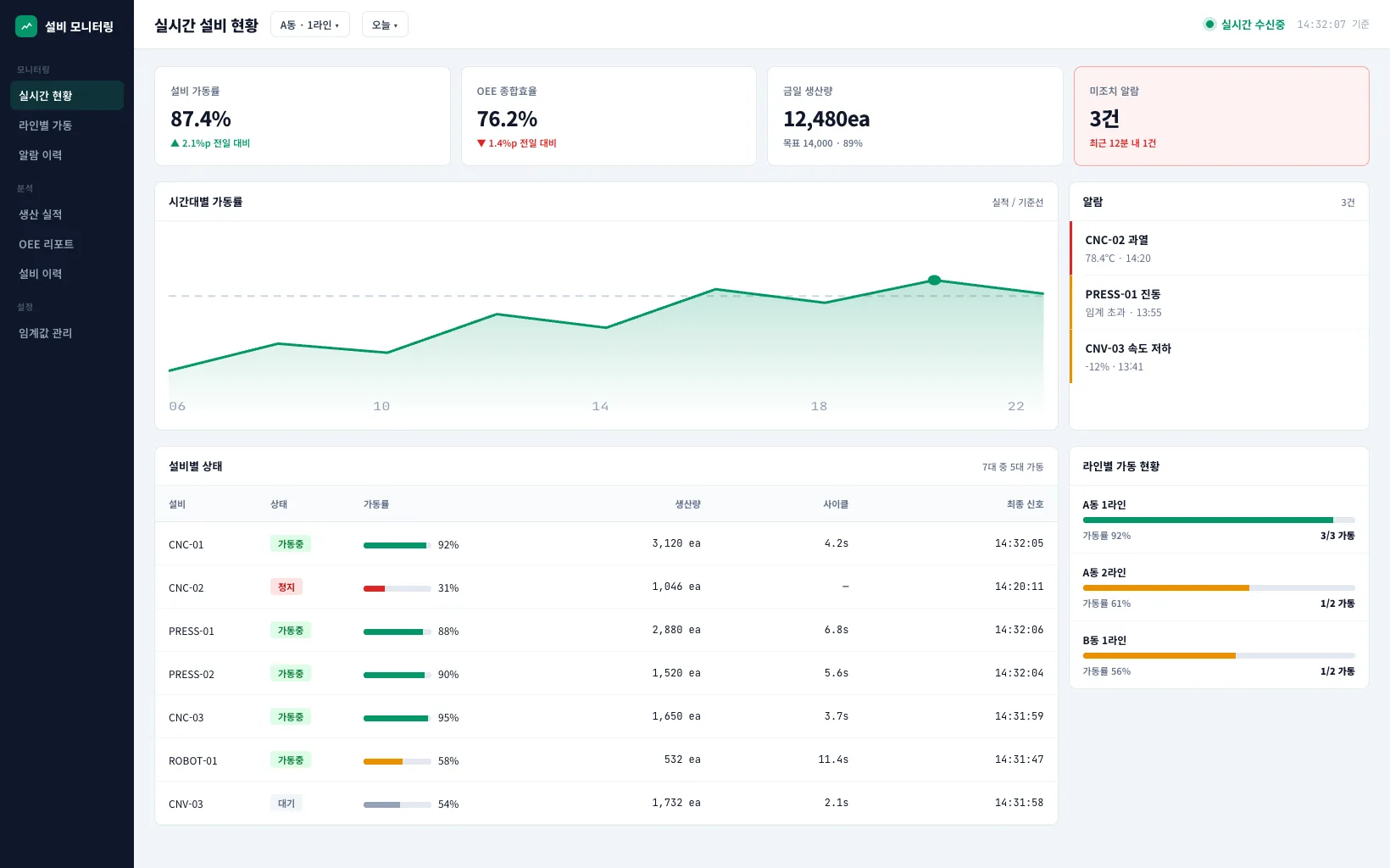Click the 14:20:11 last signal time
1390x868 pixels.
coord(1019,587)
